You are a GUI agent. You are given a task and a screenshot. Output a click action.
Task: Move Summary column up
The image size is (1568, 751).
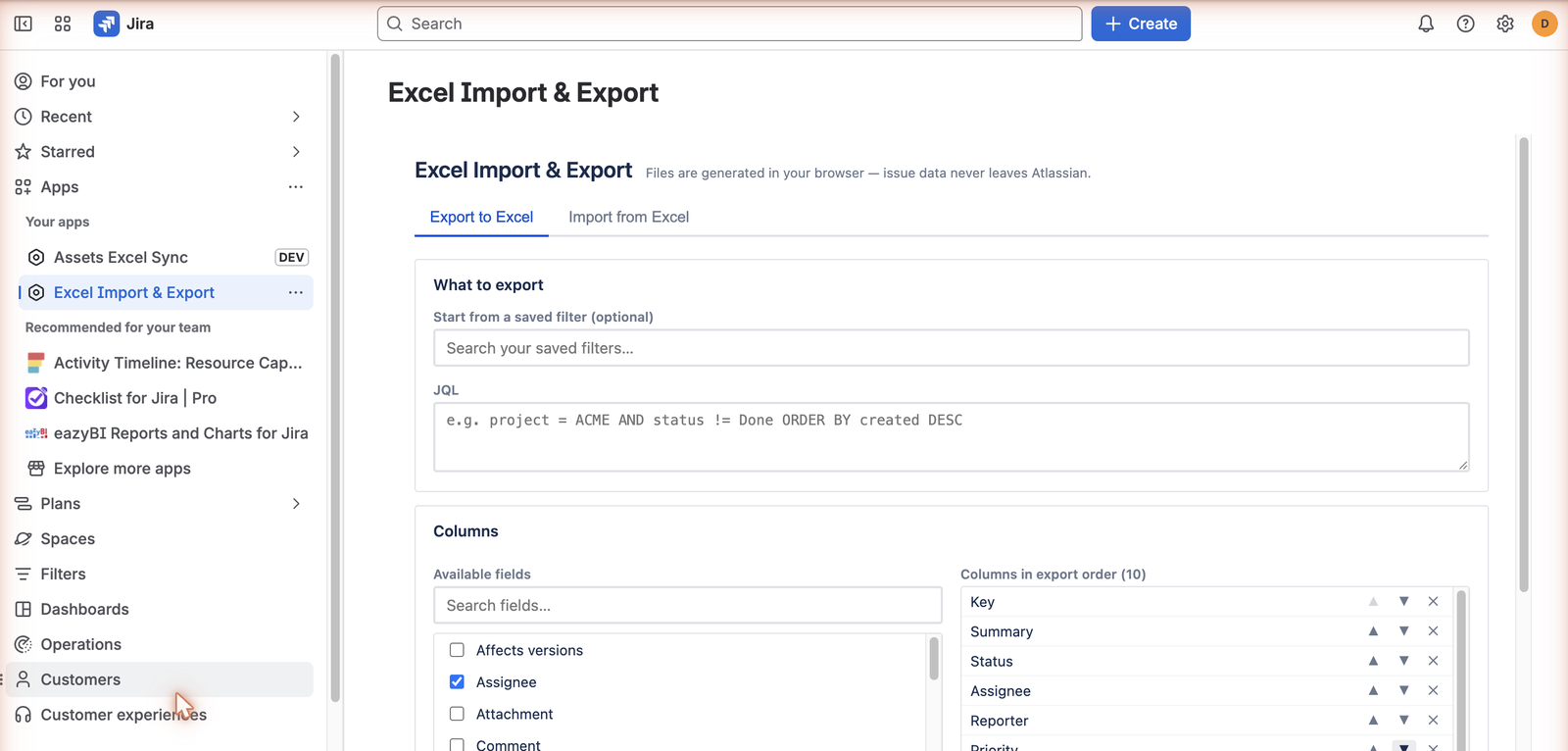click(x=1373, y=631)
